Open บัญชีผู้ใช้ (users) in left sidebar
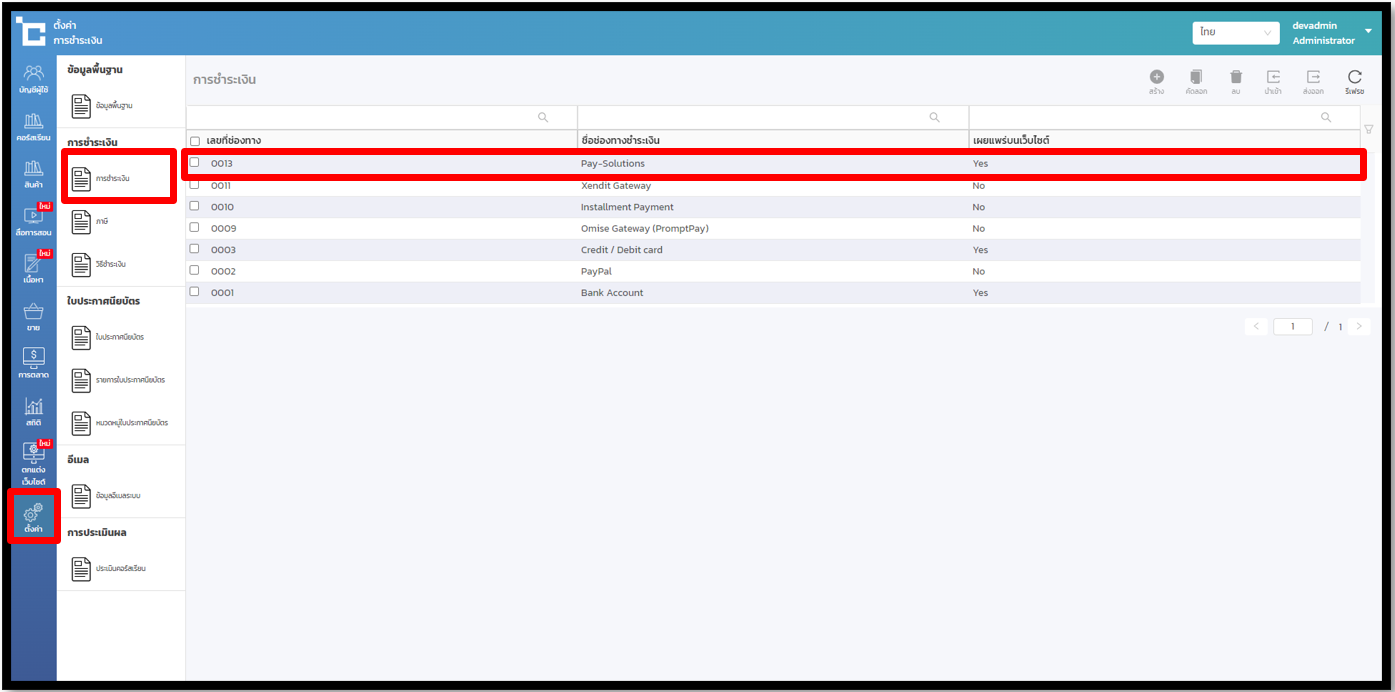This screenshot has width=1395, height=692. point(34,78)
